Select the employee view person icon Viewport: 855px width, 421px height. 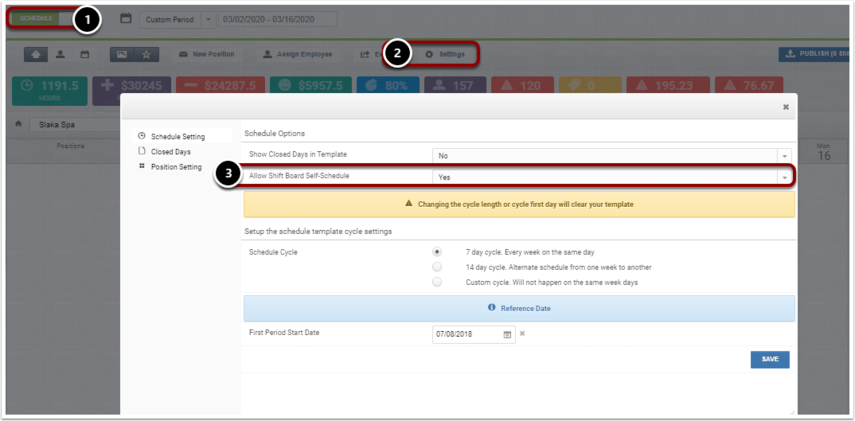pos(61,55)
